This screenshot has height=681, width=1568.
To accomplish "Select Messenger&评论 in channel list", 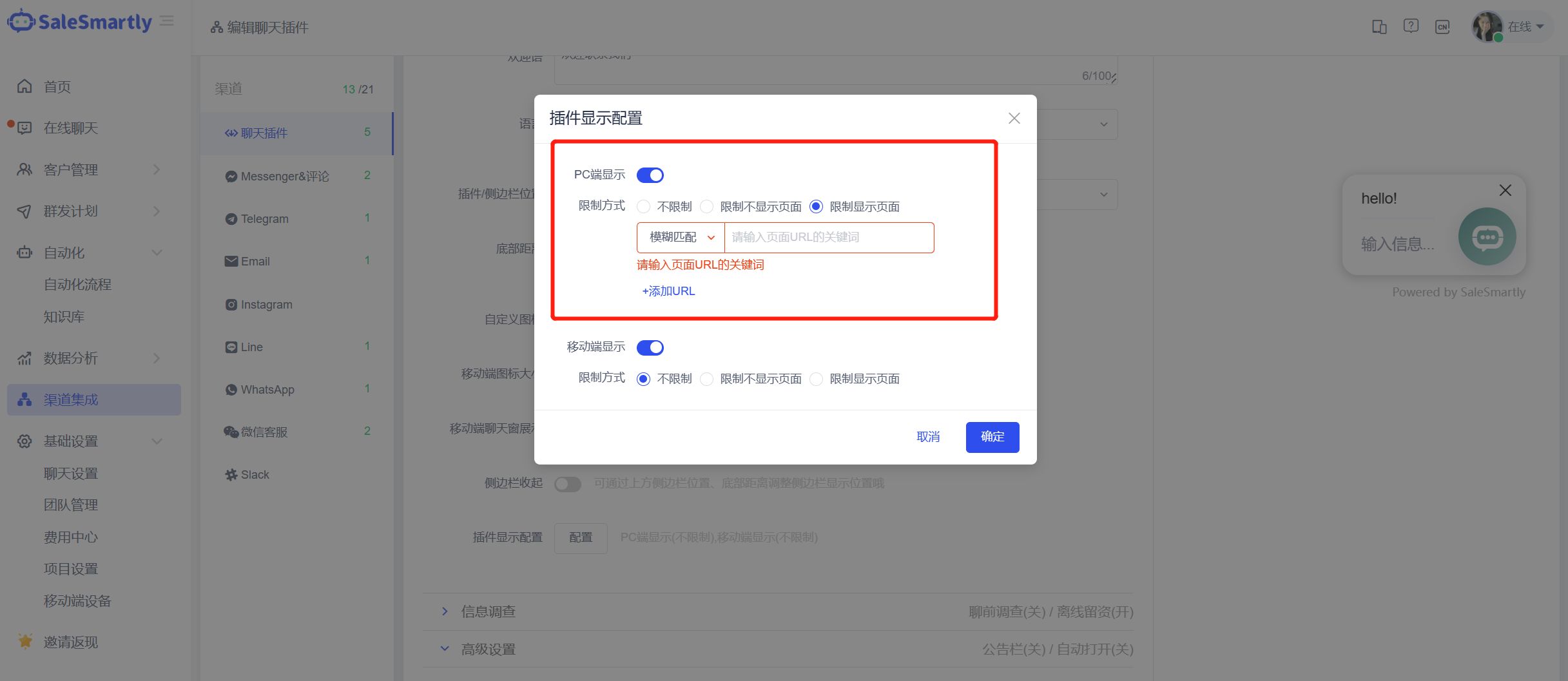I will point(284,175).
